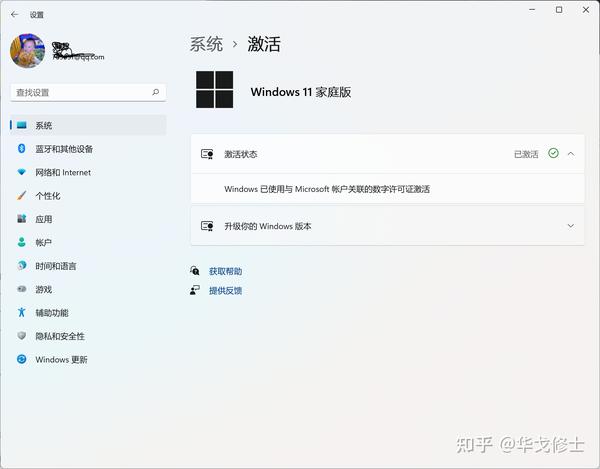Go back with the arrow icon
The height and width of the screenshot is (469, 600).
[15, 15]
